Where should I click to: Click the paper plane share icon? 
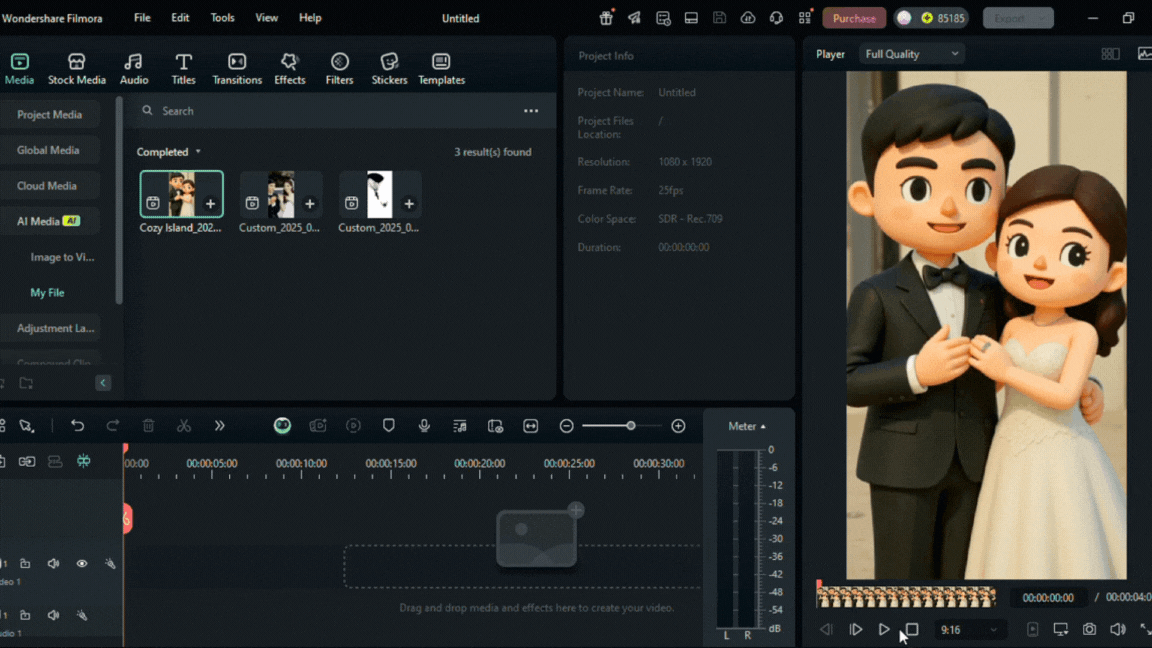point(634,18)
